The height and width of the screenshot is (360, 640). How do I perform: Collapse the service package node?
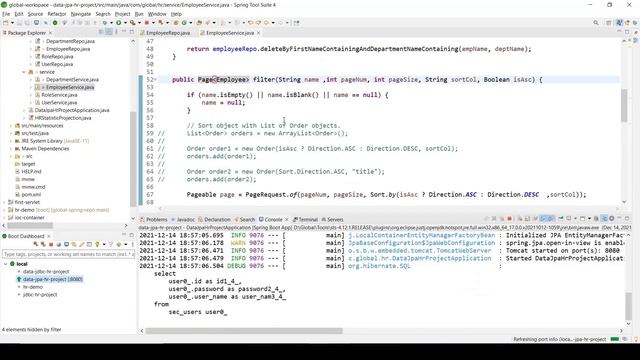(x=24, y=72)
